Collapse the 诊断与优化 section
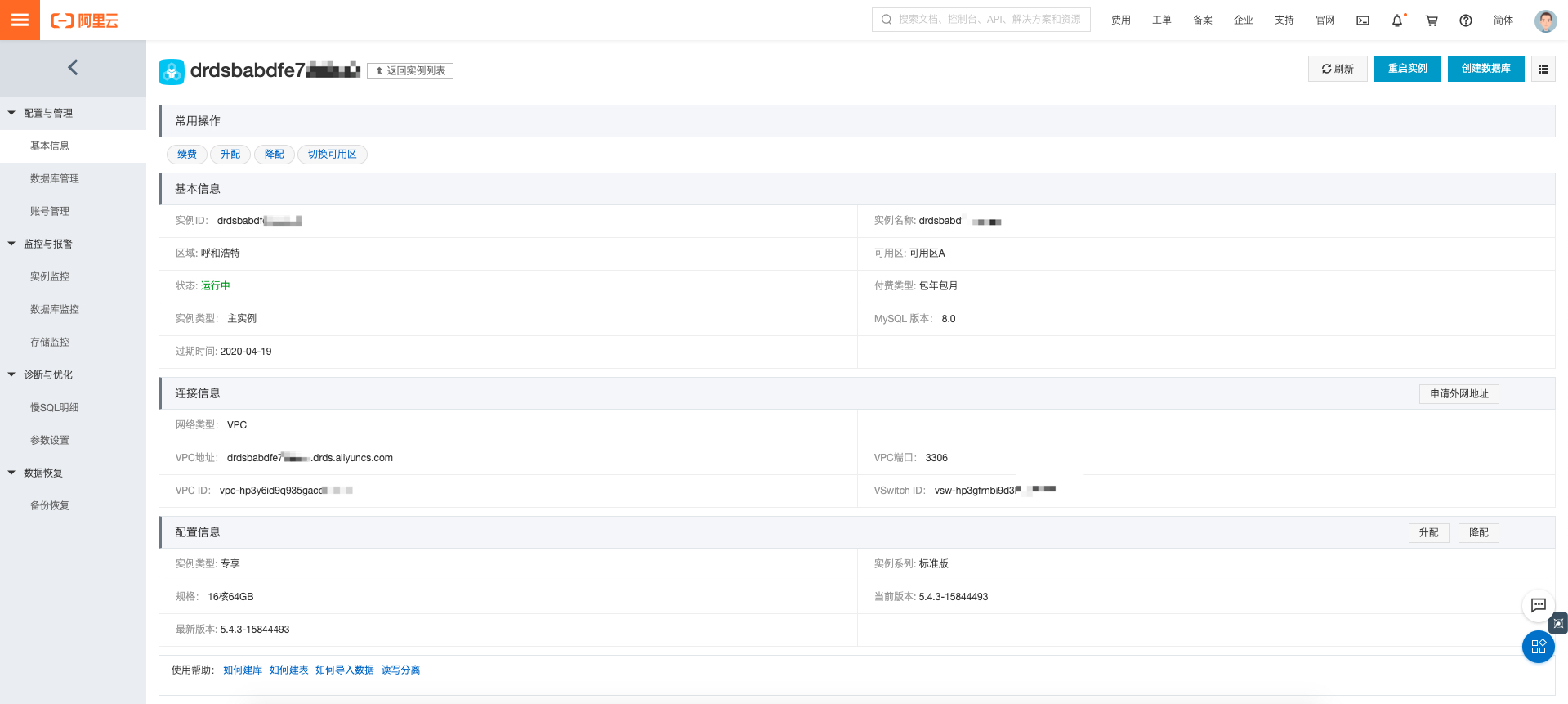Image resolution: width=1568 pixels, height=704 pixels. click(x=12, y=374)
